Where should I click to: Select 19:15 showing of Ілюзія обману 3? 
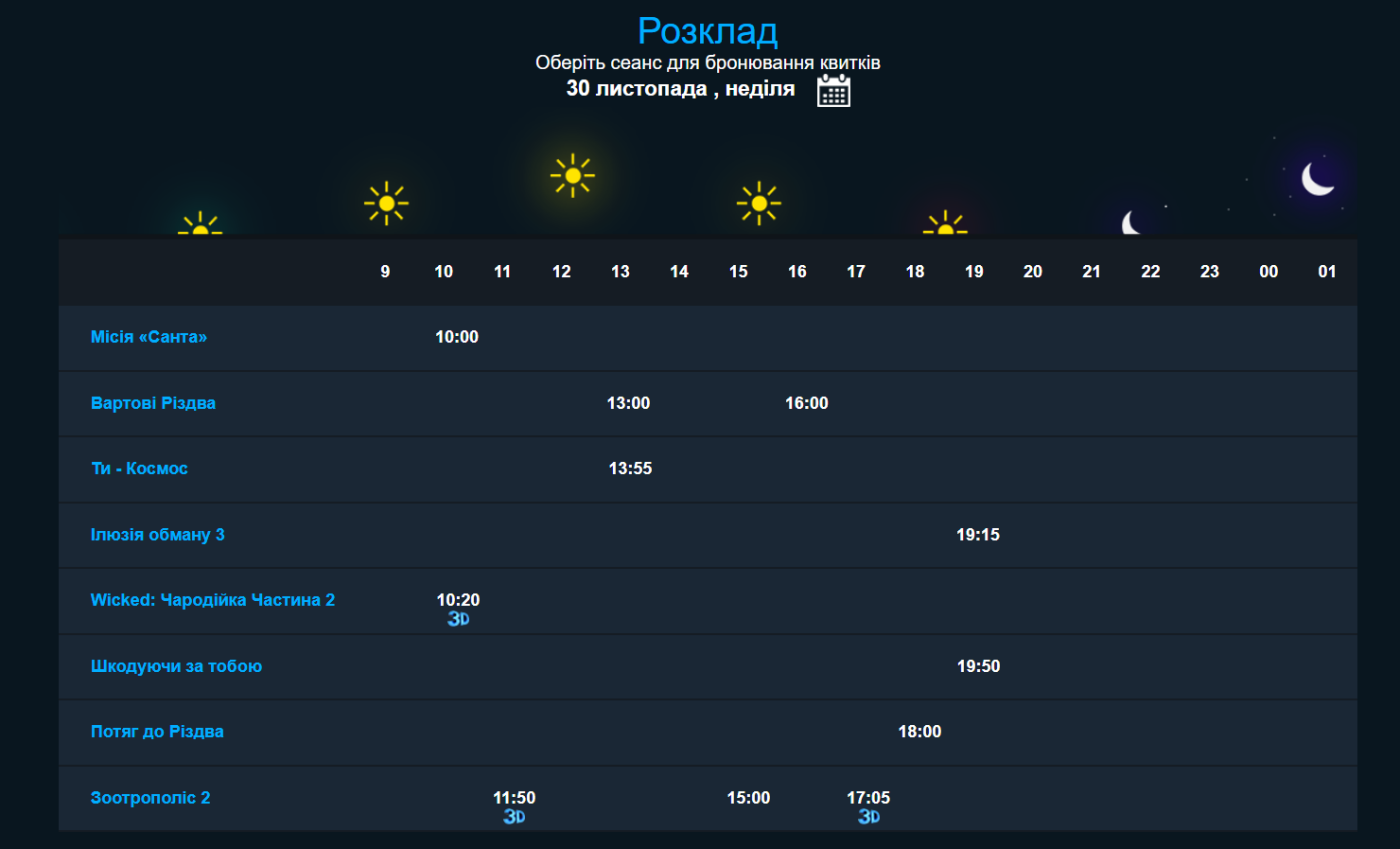tap(978, 534)
